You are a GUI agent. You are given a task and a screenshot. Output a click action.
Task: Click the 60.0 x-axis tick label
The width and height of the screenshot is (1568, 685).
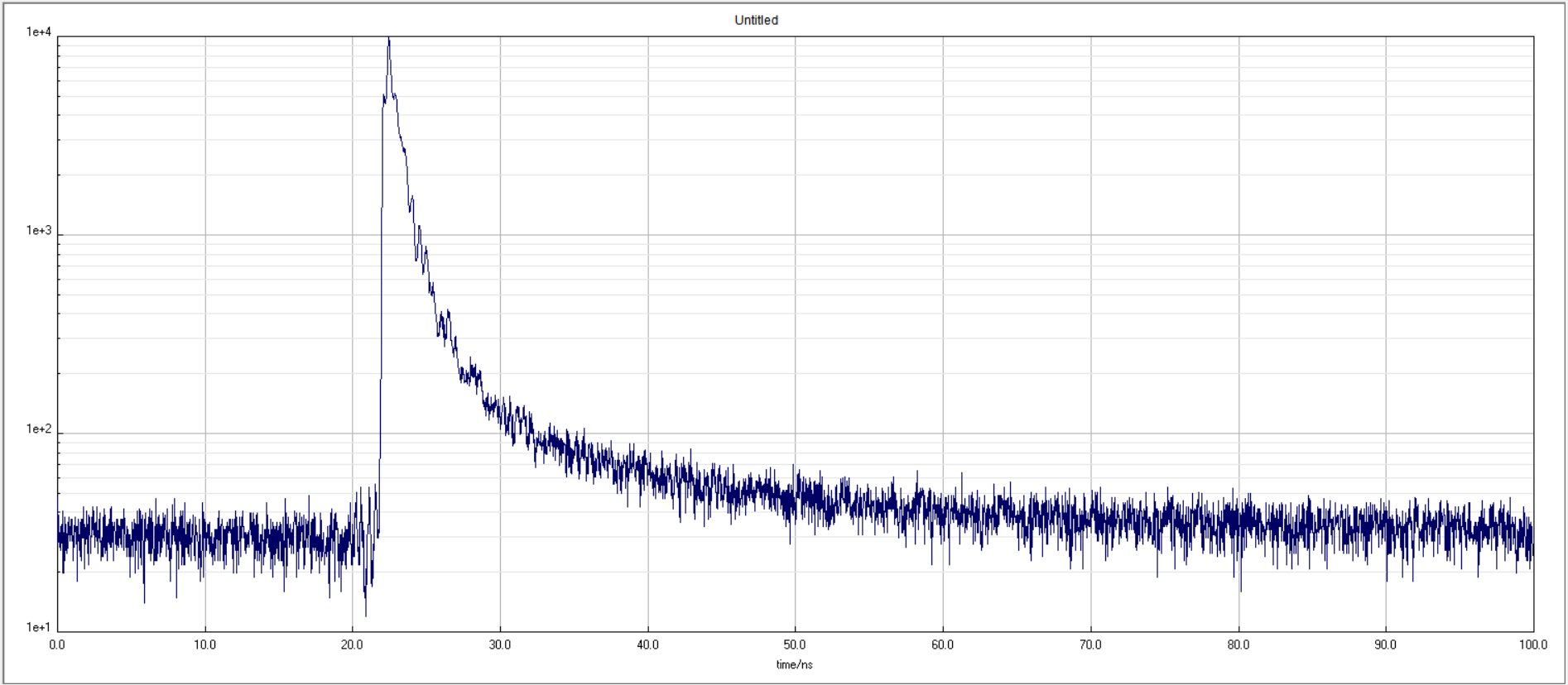[x=943, y=644]
